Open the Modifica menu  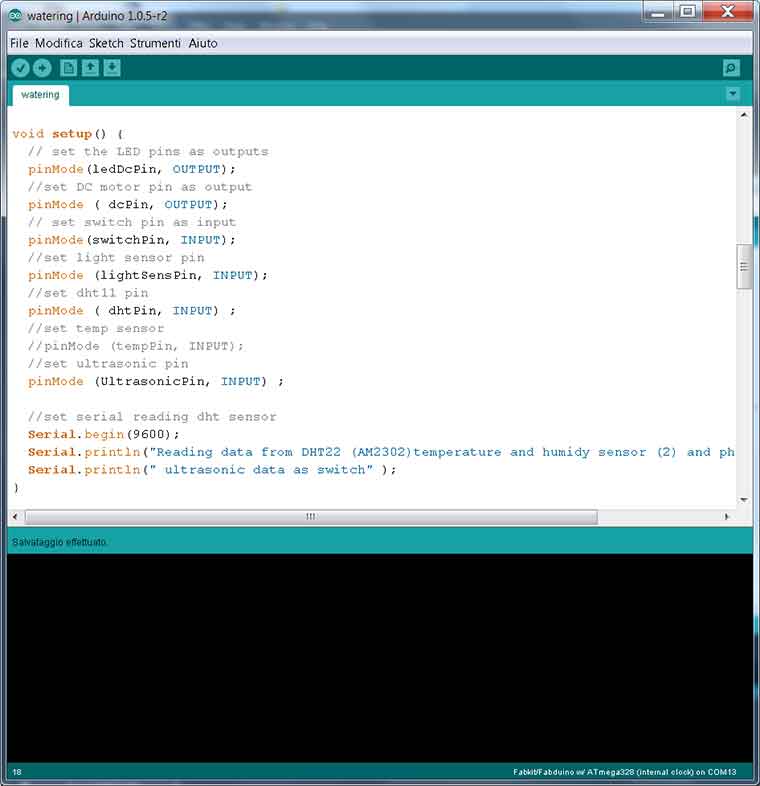[59, 43]
